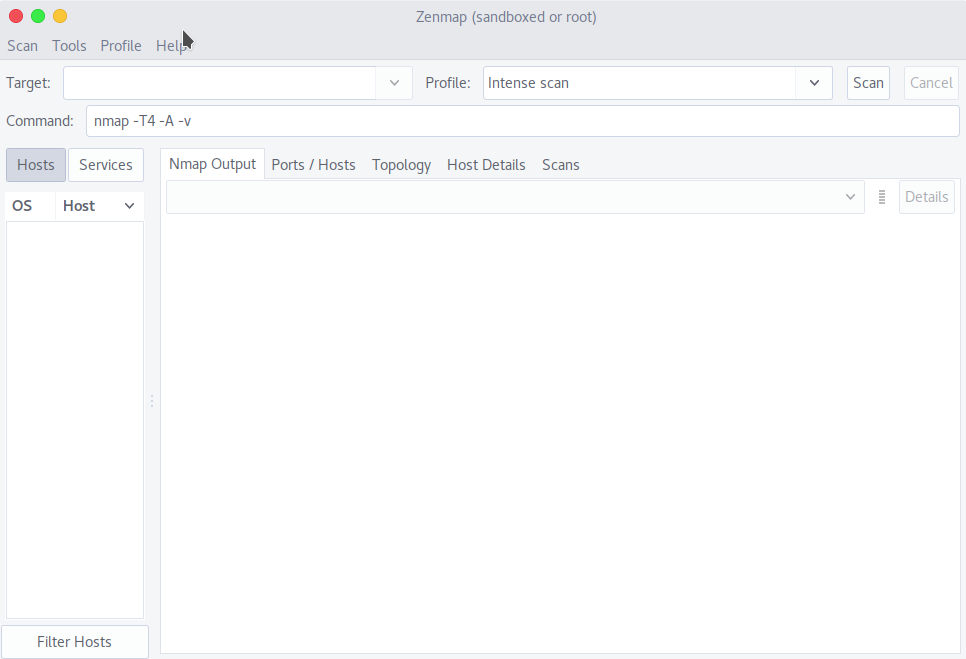Click the Host column sort arrow
This screenshot has height=659, width=966.
pos(129,206)
